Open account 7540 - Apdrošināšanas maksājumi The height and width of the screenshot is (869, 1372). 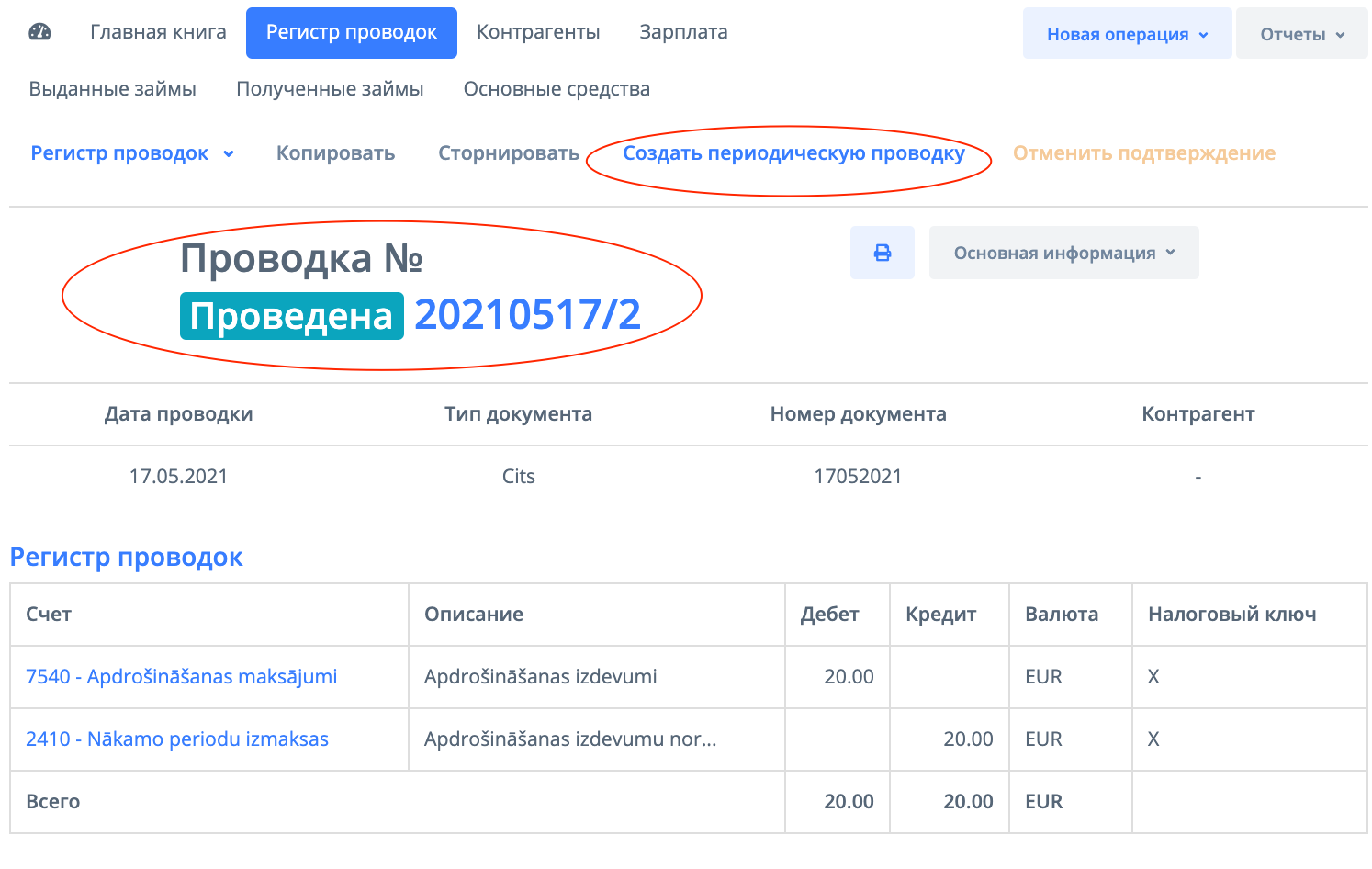pos(181,677)
